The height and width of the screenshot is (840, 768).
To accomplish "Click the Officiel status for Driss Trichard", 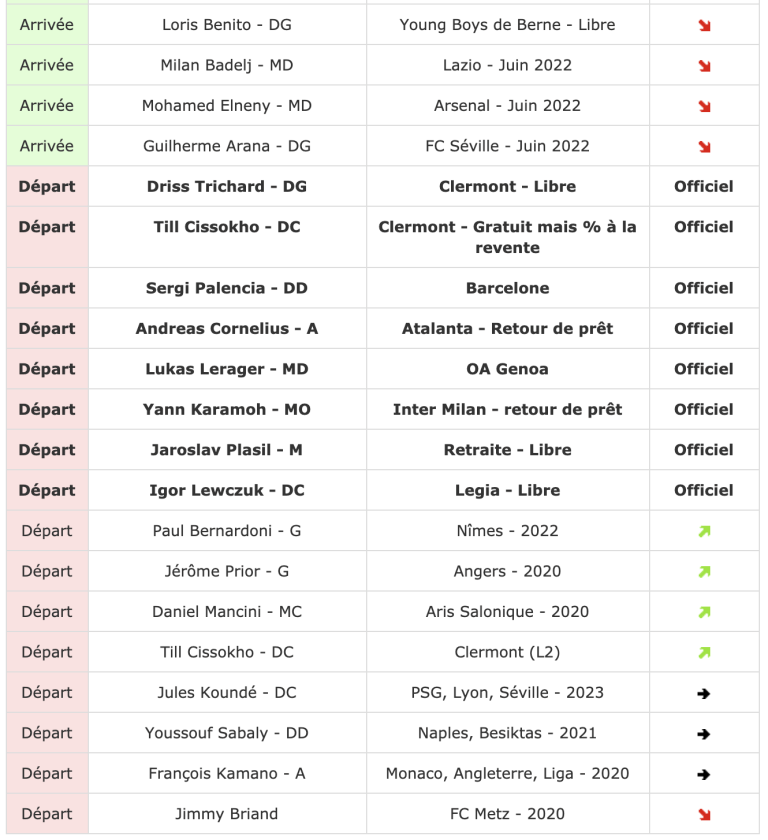I will [x=704, y=186].
